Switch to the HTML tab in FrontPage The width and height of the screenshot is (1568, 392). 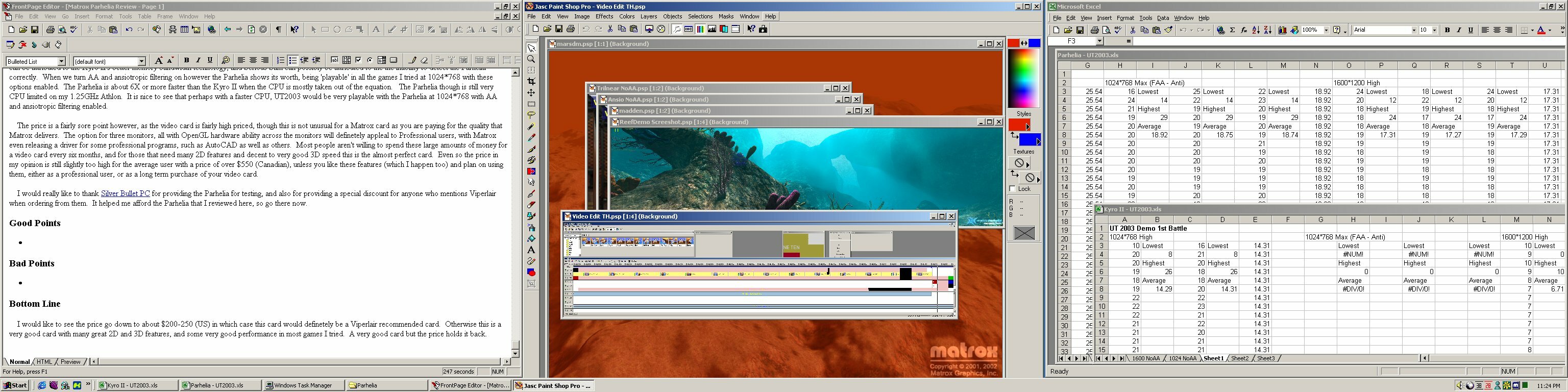coord(44,361)
